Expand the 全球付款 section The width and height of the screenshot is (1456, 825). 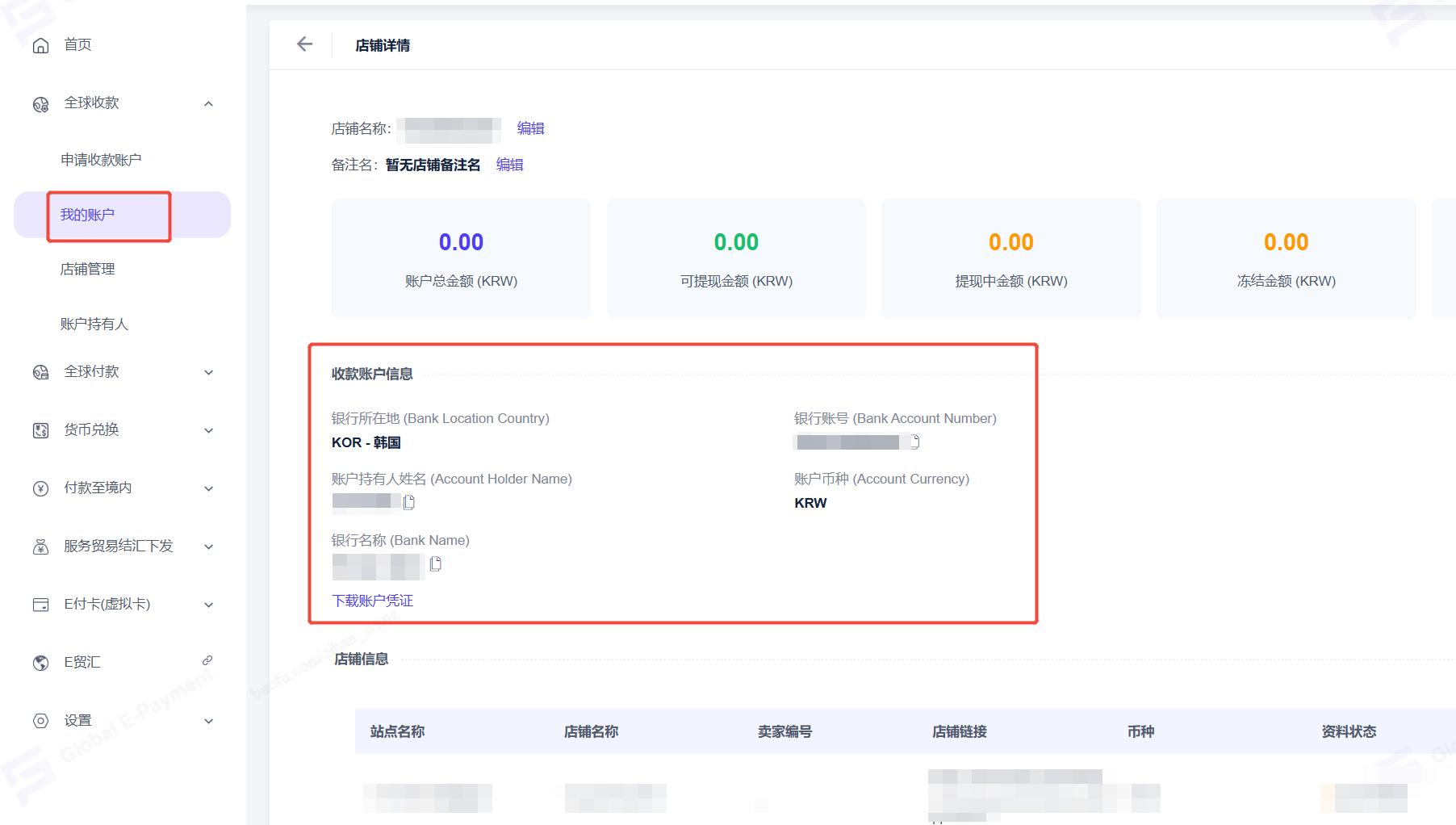pyautogui.click(x=208, y=372)
